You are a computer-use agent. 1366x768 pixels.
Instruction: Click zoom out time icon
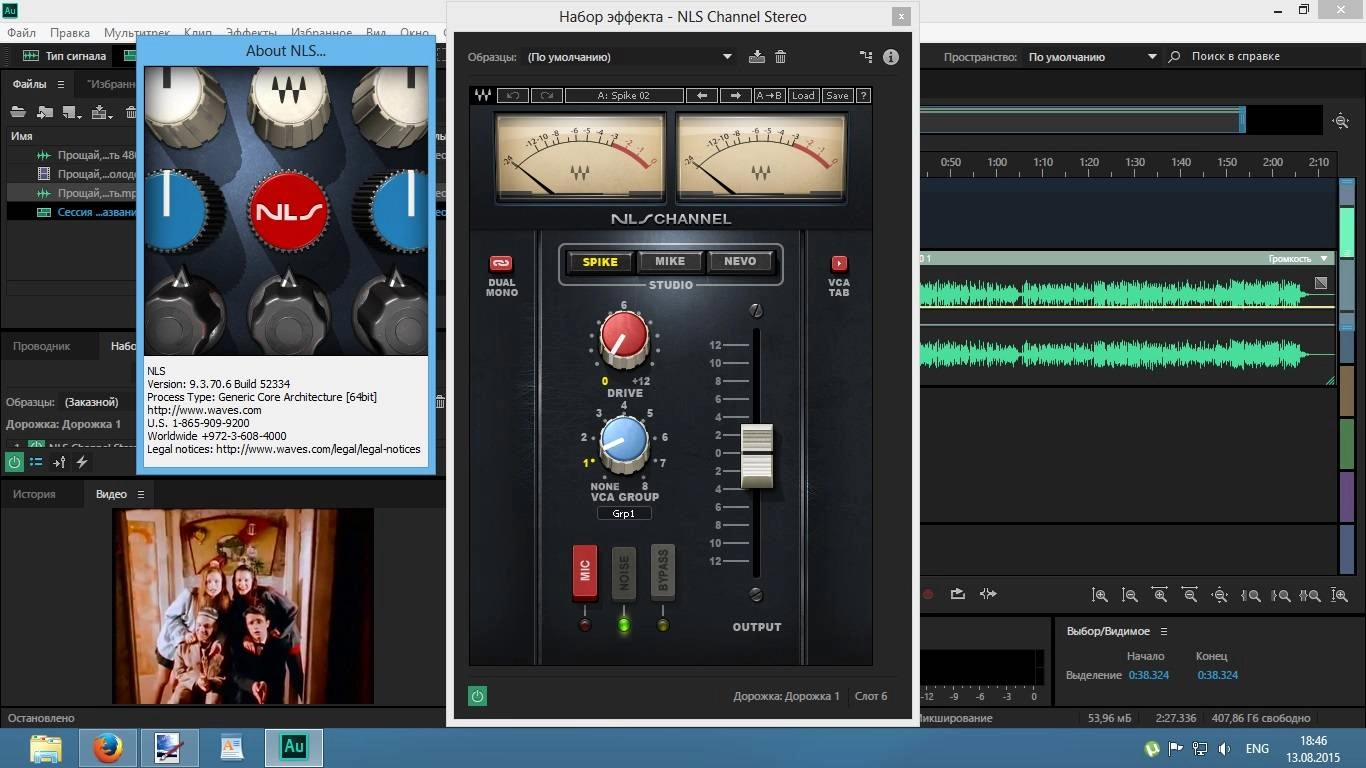[1190, 595]
